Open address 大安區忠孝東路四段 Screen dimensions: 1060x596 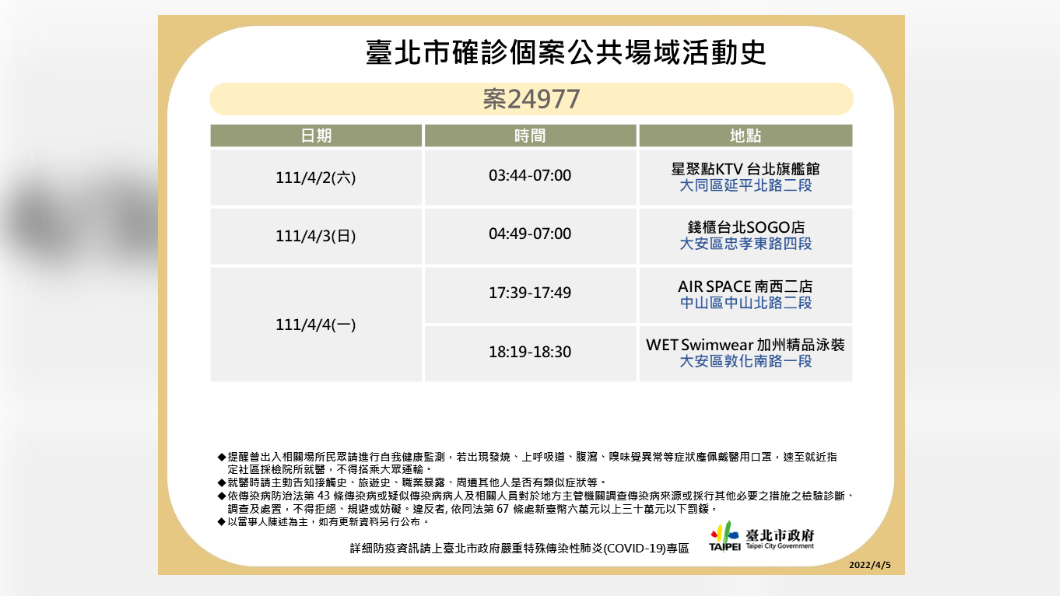(x=746, y=244)
